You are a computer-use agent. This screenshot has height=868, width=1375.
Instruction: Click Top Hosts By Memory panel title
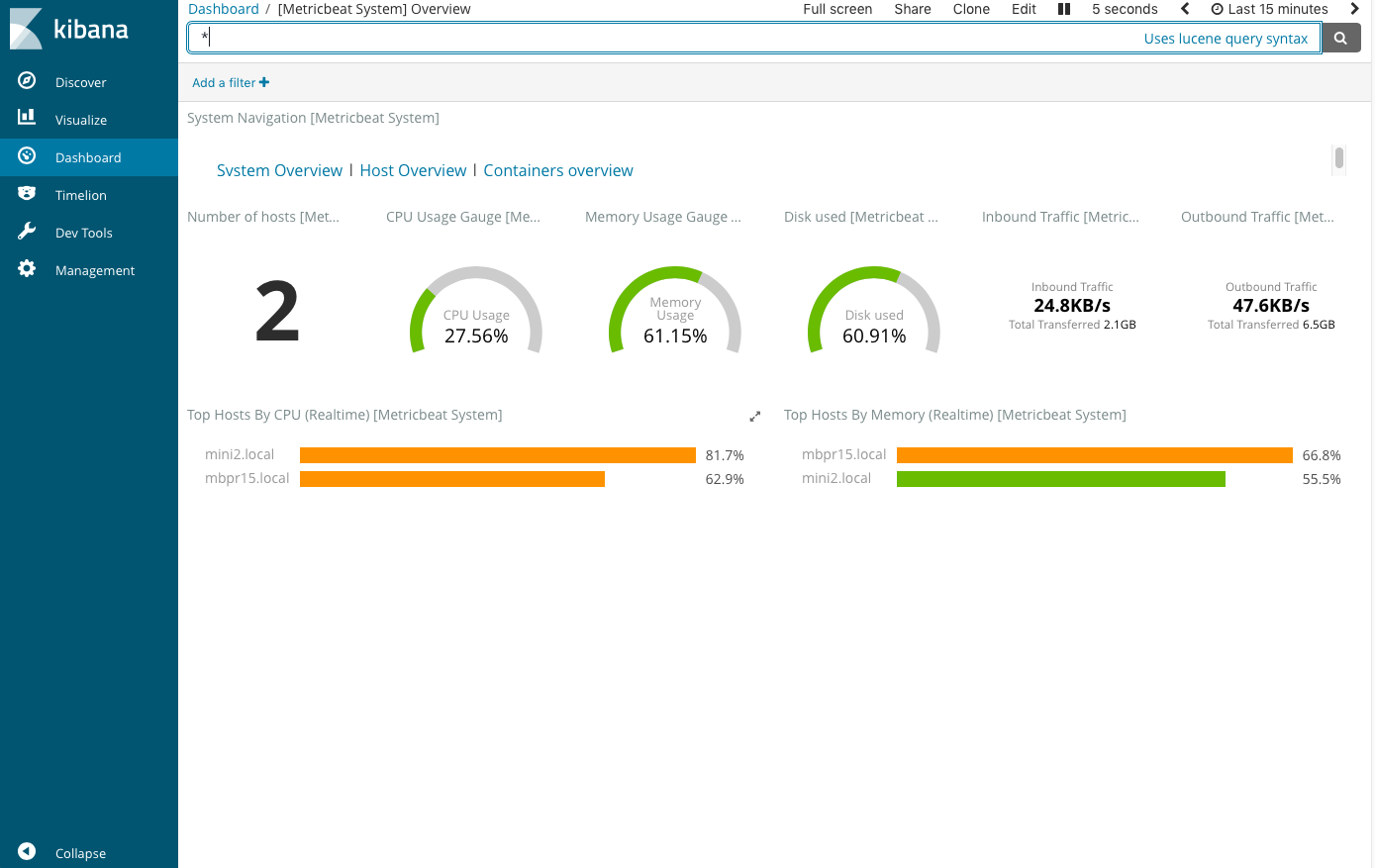(955, 415)
